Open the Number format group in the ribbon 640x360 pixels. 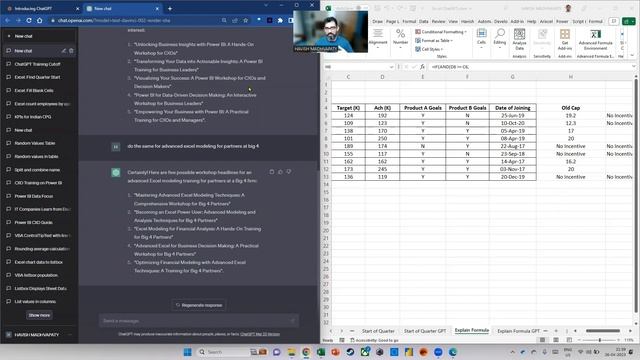tap(400, 38)
